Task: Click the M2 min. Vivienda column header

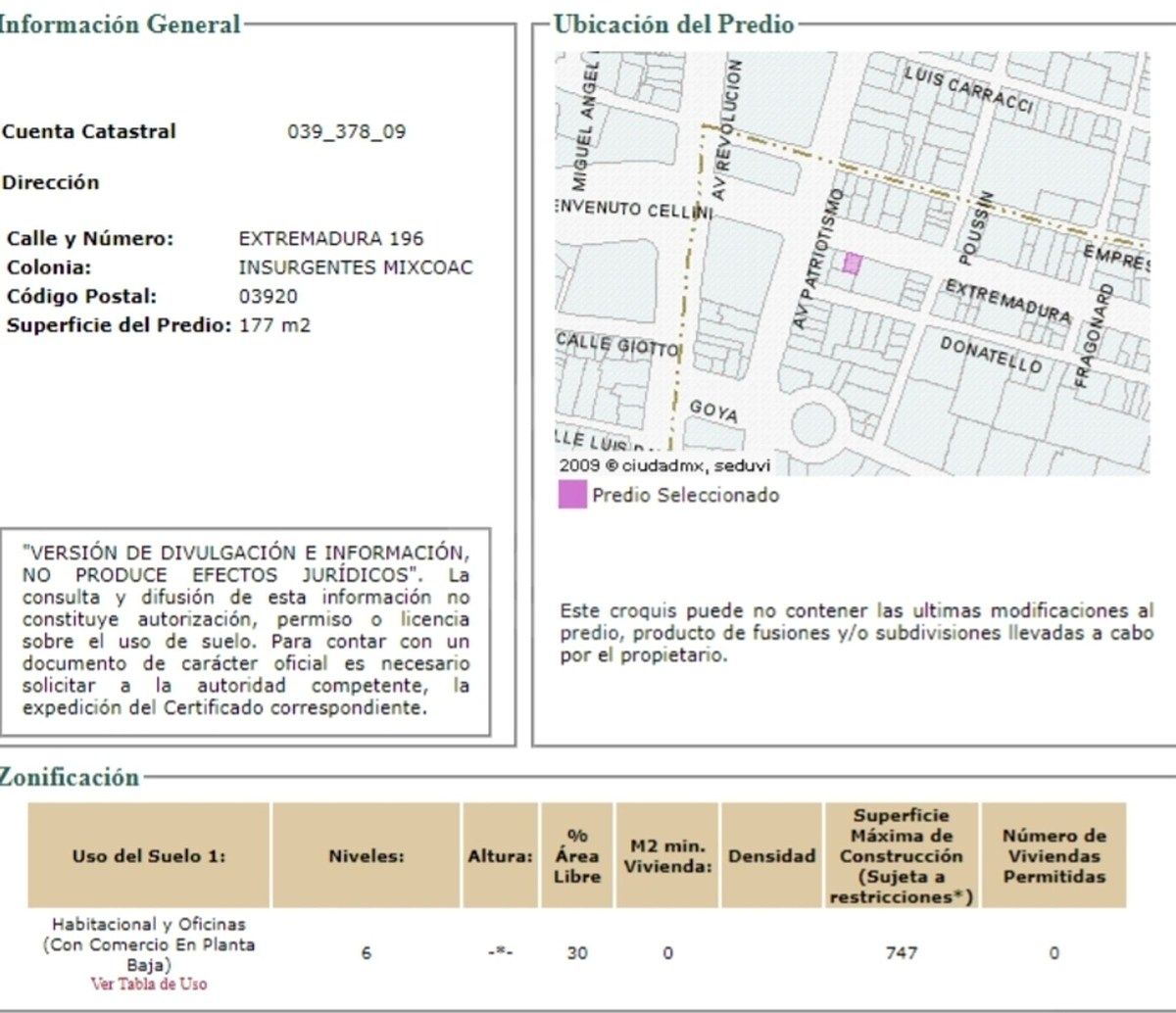Action: click(667, 855)
